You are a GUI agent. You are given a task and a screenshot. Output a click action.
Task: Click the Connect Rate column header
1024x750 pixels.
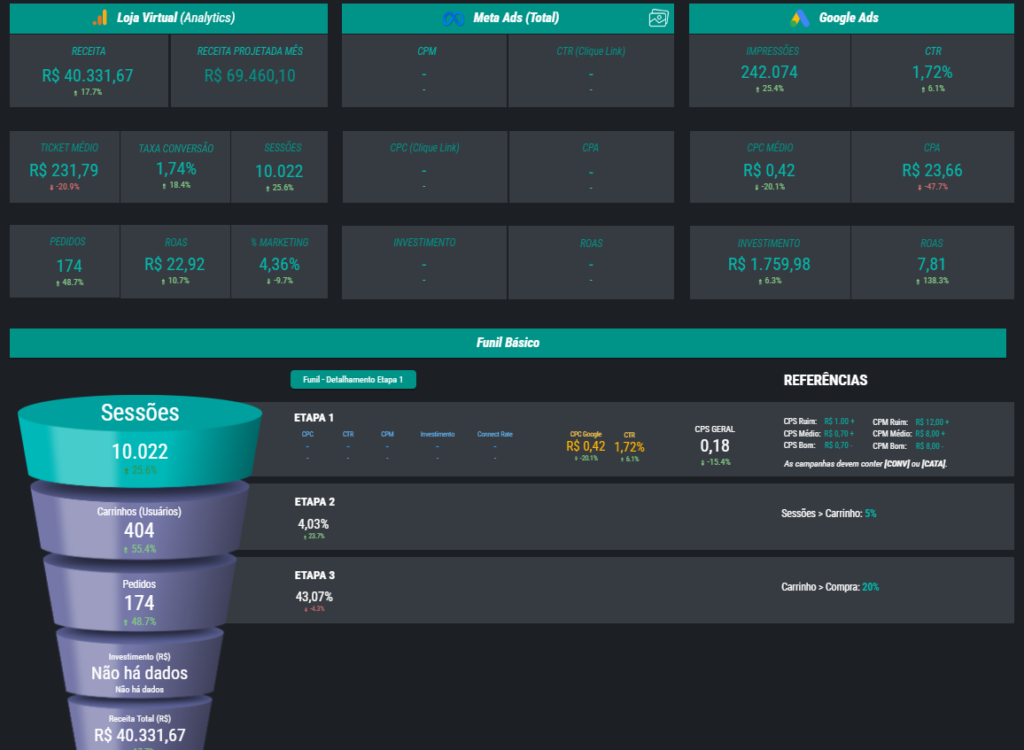(494, 434)
